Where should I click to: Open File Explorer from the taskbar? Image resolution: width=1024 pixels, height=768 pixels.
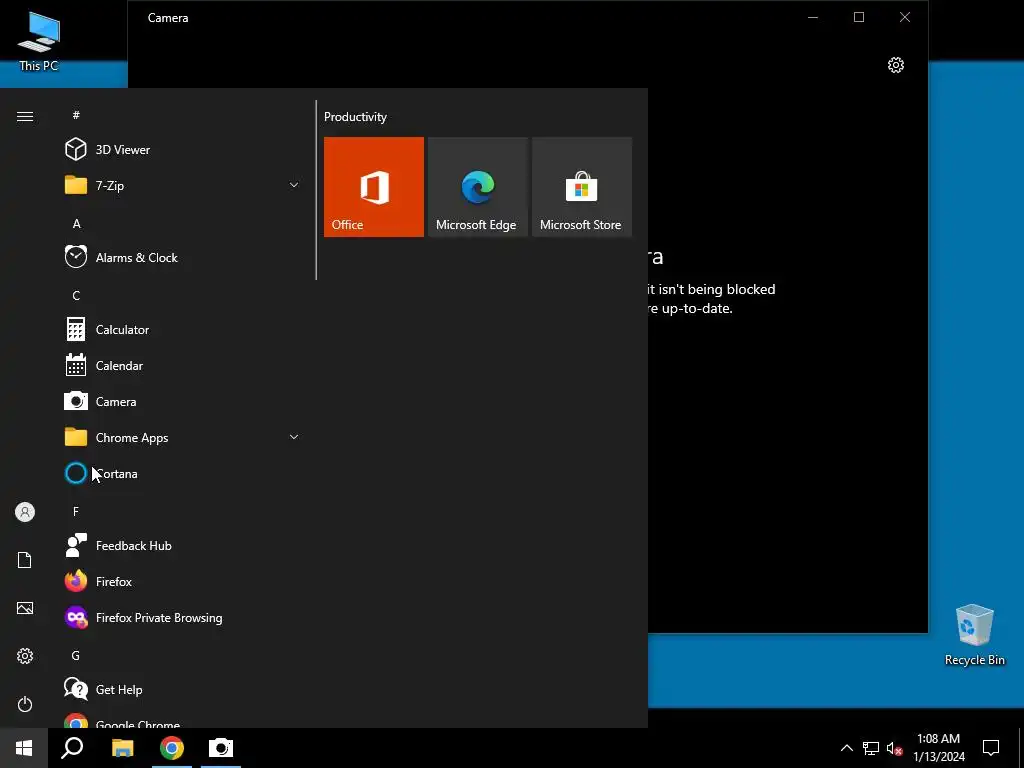pos(122,748)
